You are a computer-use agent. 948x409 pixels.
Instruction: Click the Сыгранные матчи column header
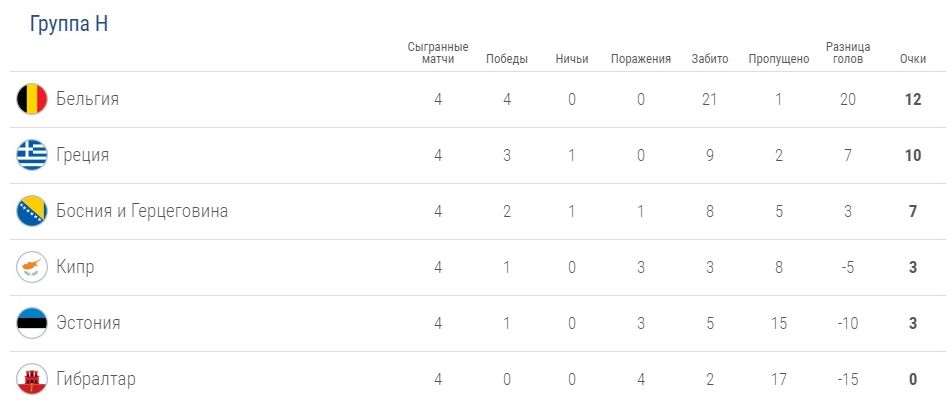(x=439, y=53)
